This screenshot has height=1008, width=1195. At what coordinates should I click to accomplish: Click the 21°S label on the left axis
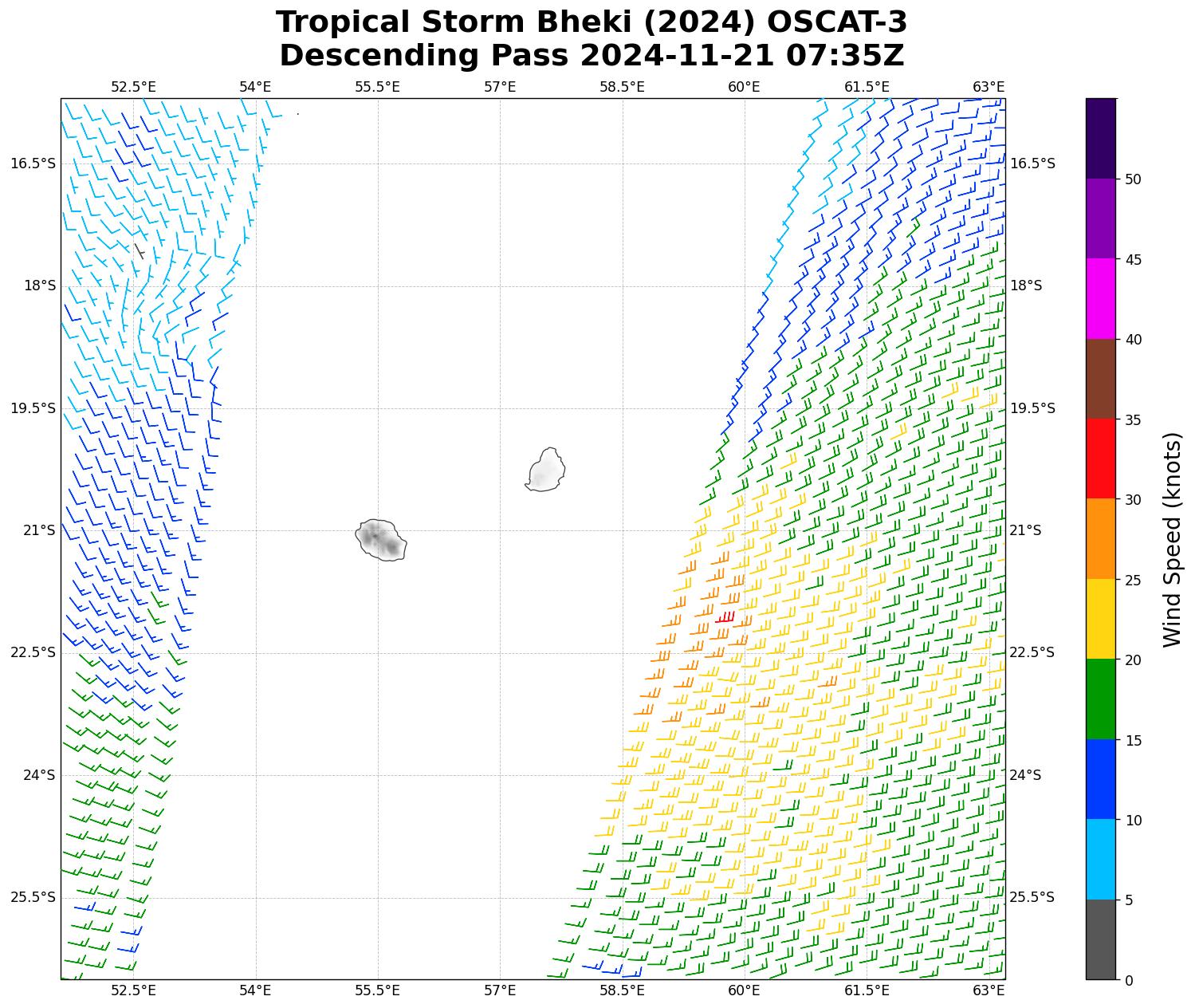(x=40, y=530)
